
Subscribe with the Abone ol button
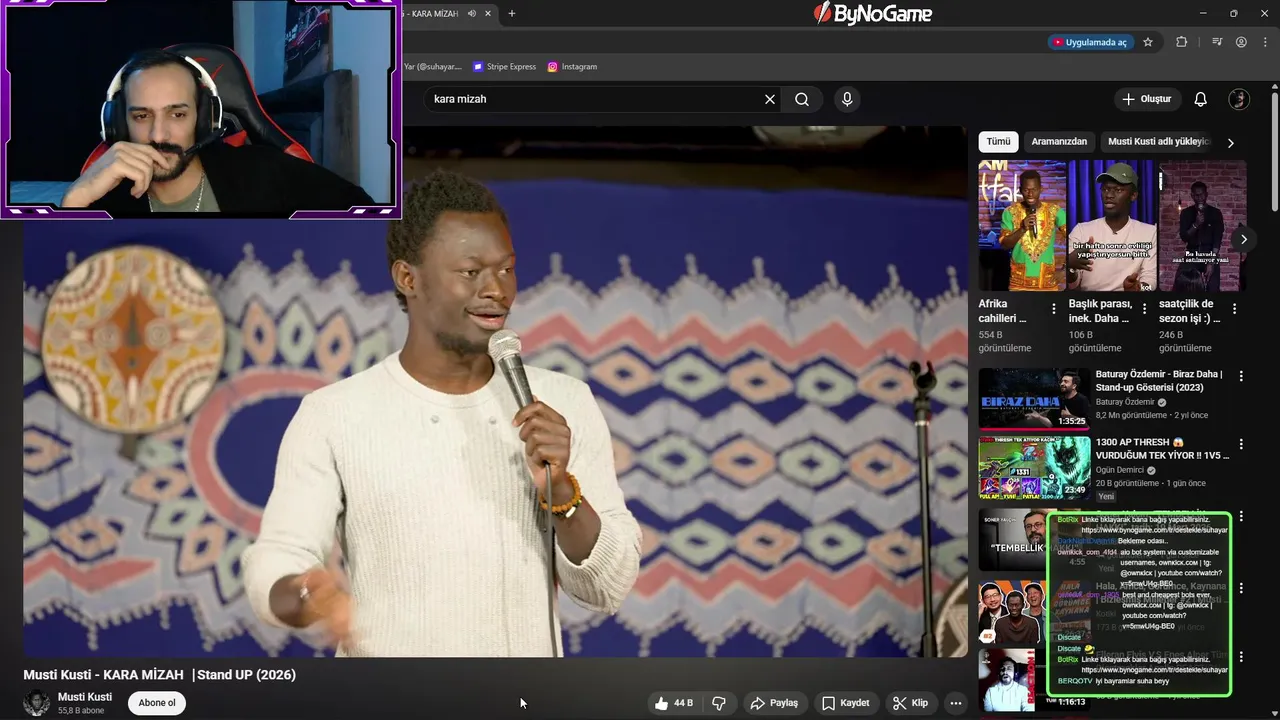click(x=157, y=703)
